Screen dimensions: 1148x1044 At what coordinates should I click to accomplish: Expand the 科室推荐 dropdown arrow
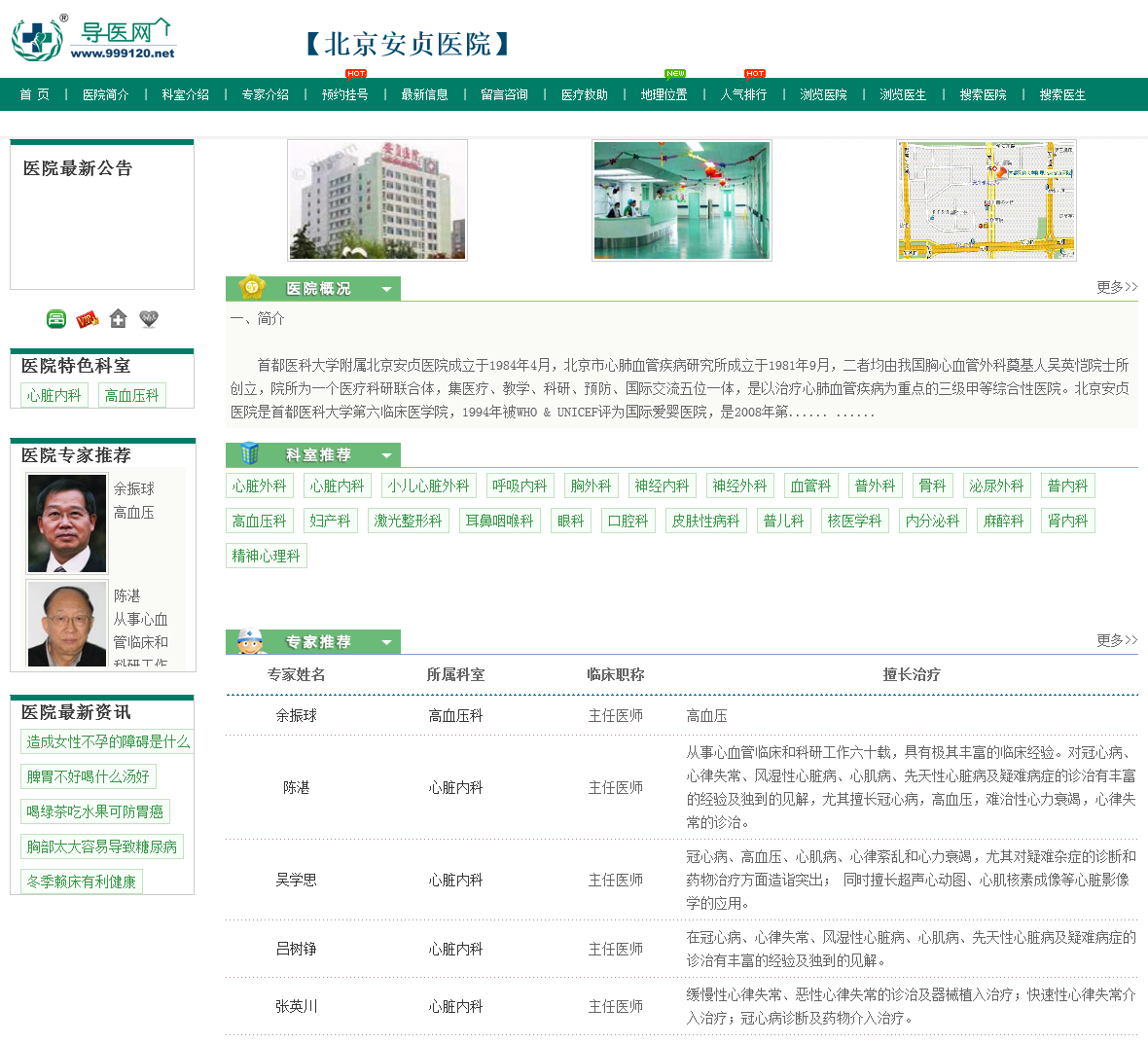coord(386,455)
